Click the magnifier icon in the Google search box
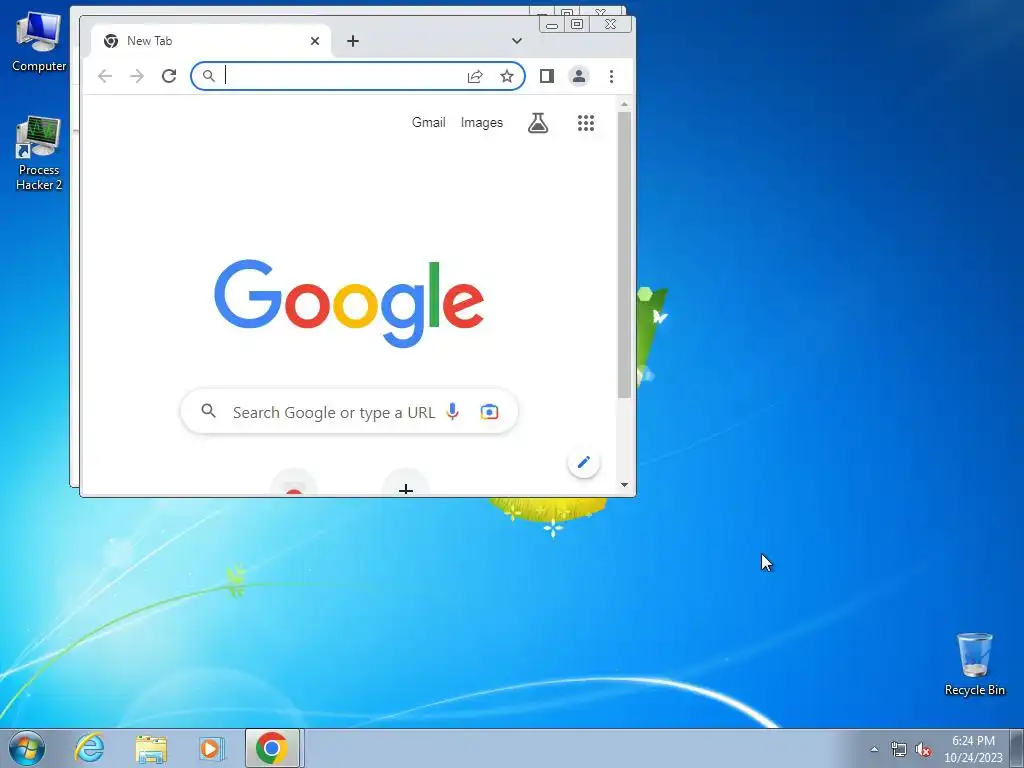Screen dimensions: 1024x768 tap(208, 411)
